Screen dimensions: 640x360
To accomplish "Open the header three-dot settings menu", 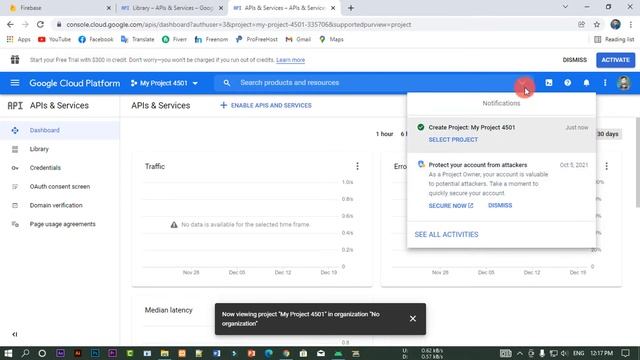I will point(605,83).
